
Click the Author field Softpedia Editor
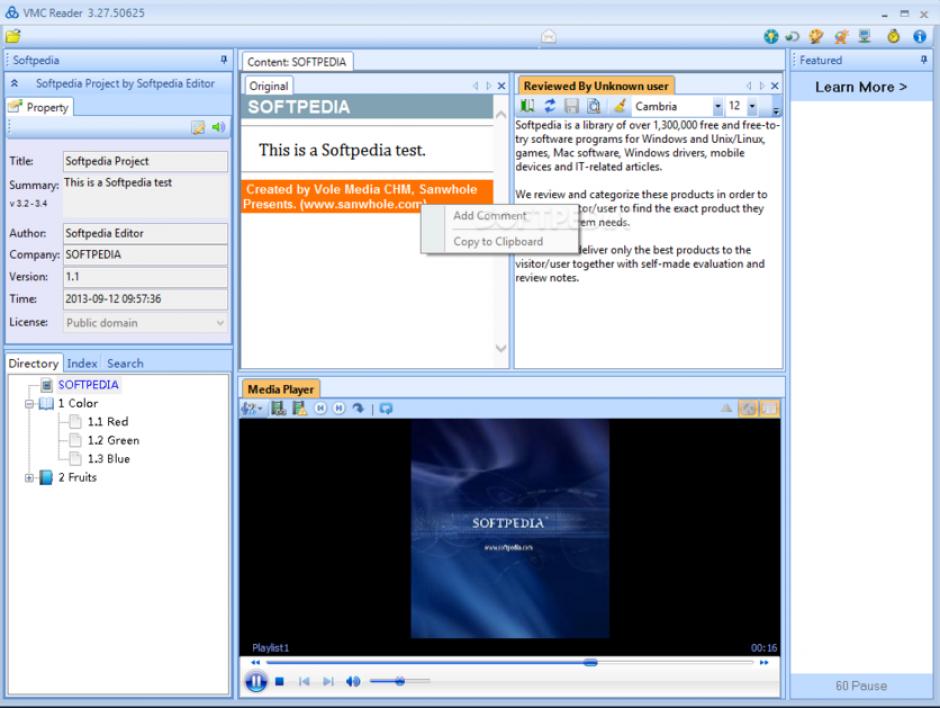click(x=145, y=233)
